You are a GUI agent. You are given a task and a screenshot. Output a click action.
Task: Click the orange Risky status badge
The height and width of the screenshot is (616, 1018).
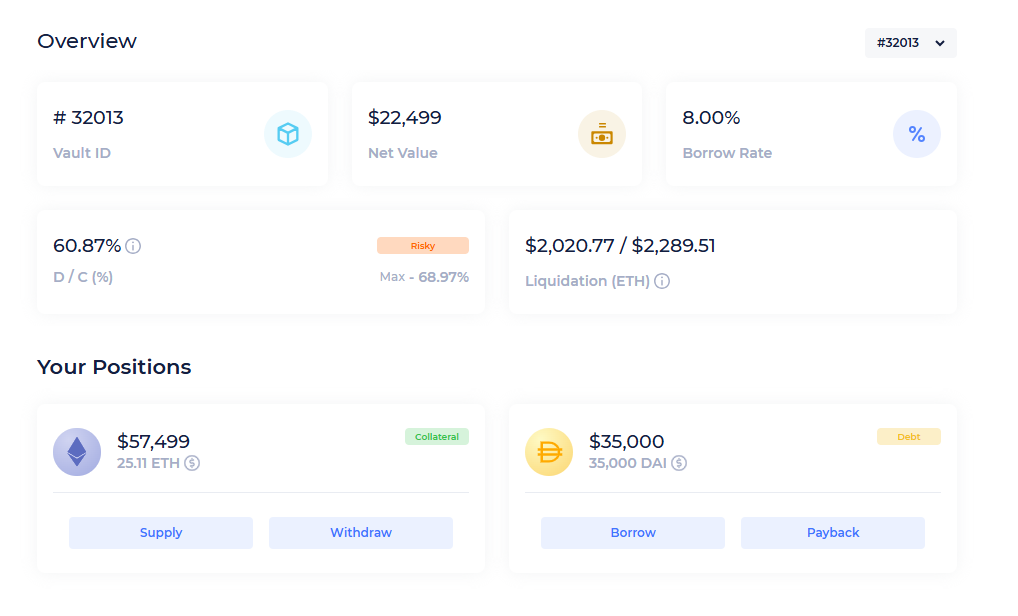[x=422, y=246]
